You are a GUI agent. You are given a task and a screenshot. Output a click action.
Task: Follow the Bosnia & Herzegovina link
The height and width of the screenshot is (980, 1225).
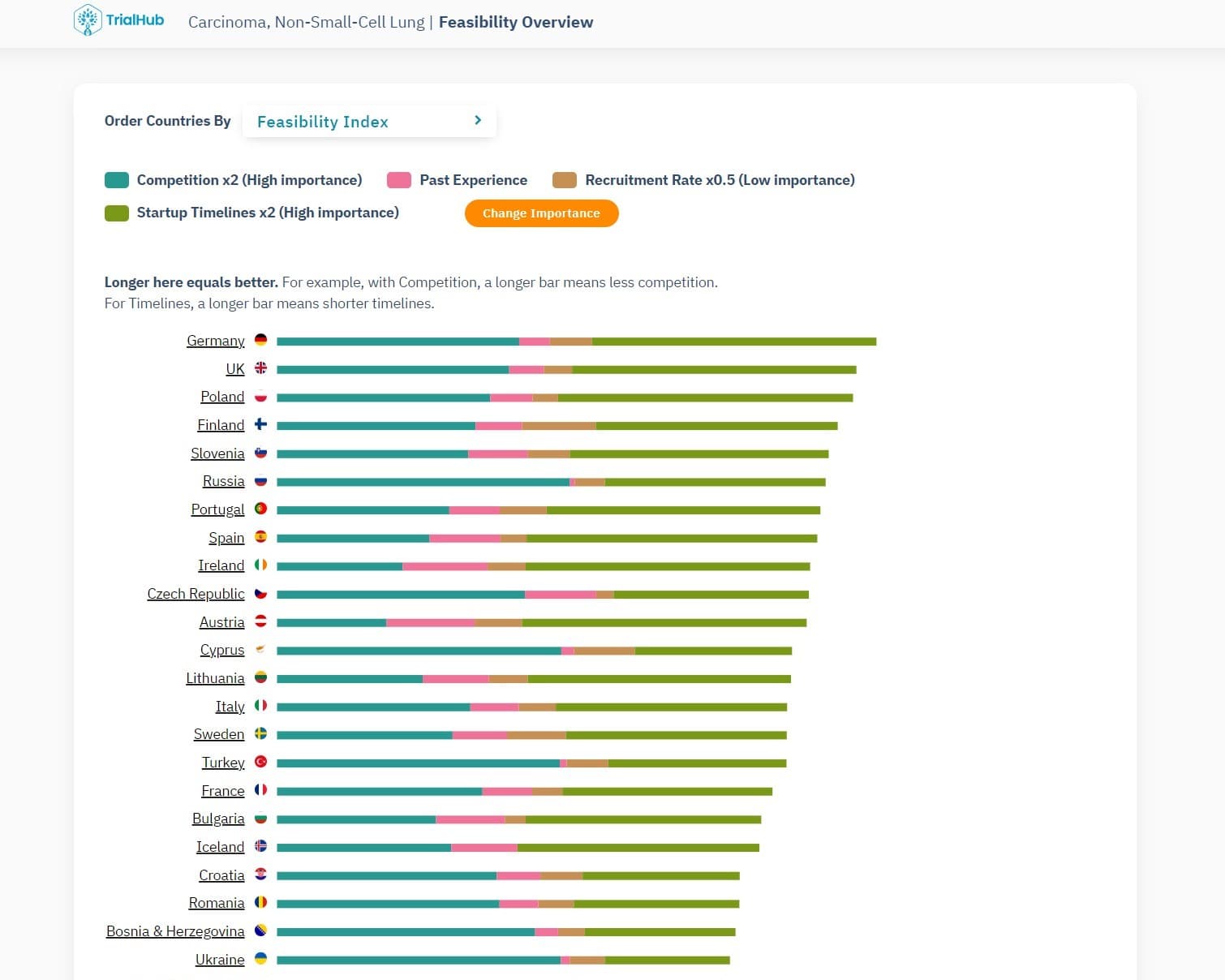[x=175, y=931]
